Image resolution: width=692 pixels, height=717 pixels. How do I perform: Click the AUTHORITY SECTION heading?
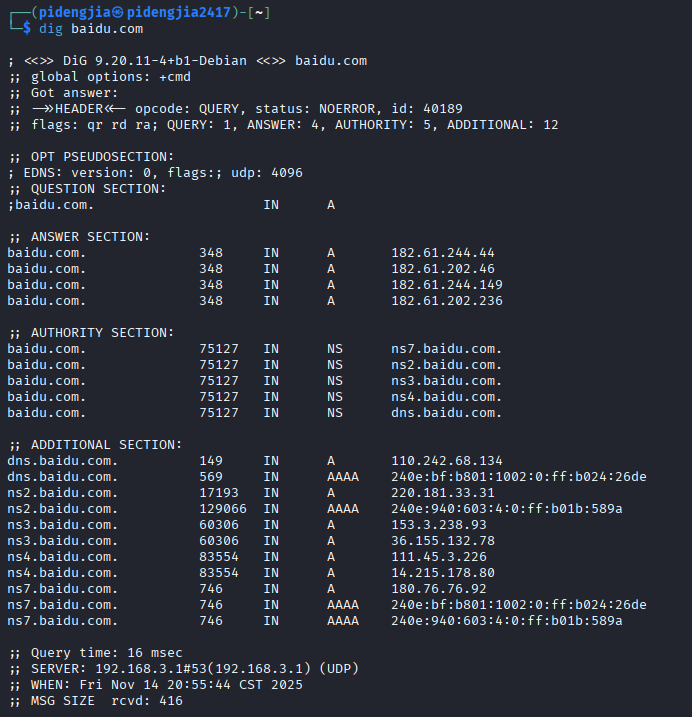[98, 333]
